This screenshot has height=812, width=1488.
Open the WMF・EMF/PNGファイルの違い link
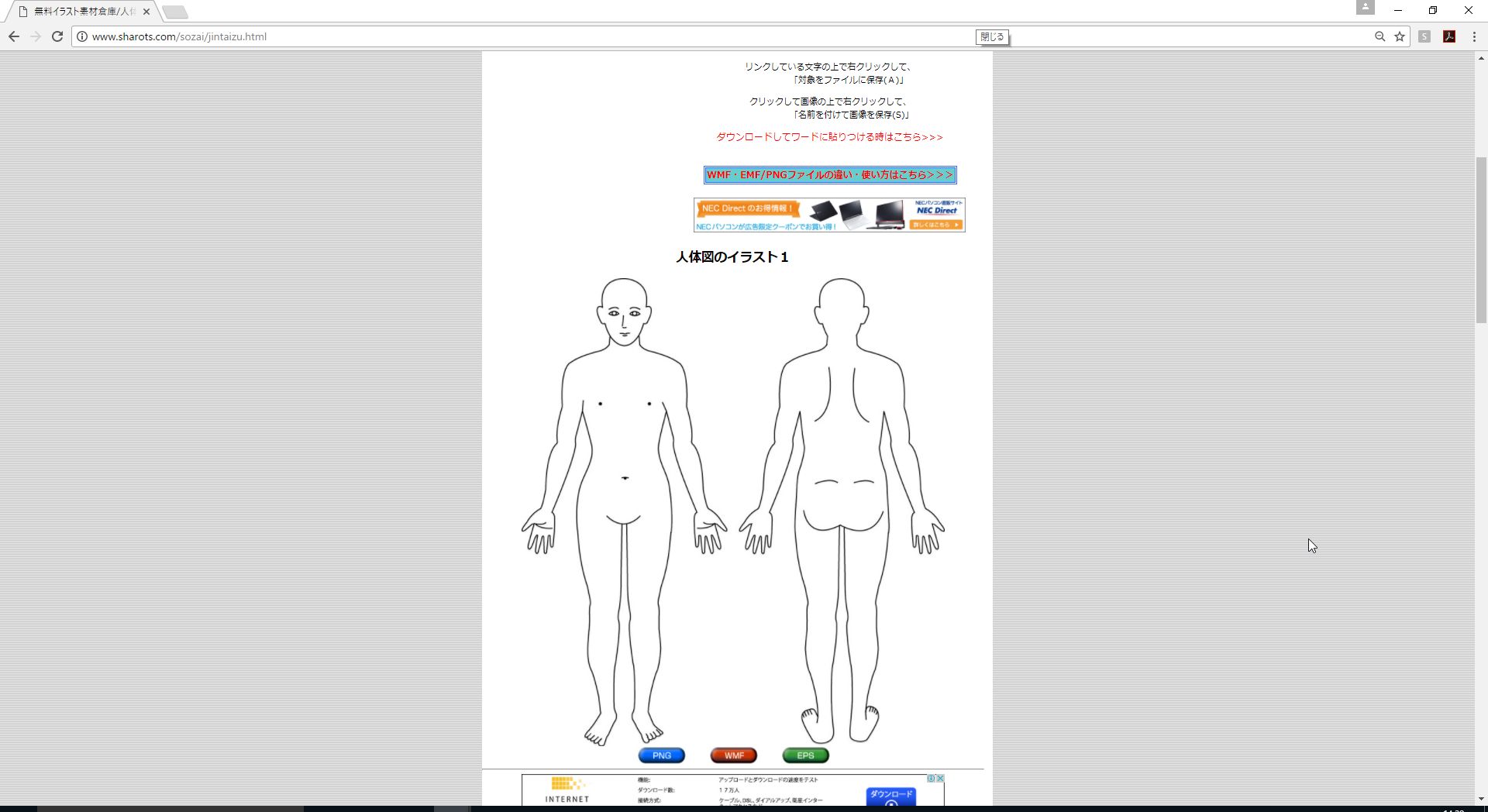(828, 175)
